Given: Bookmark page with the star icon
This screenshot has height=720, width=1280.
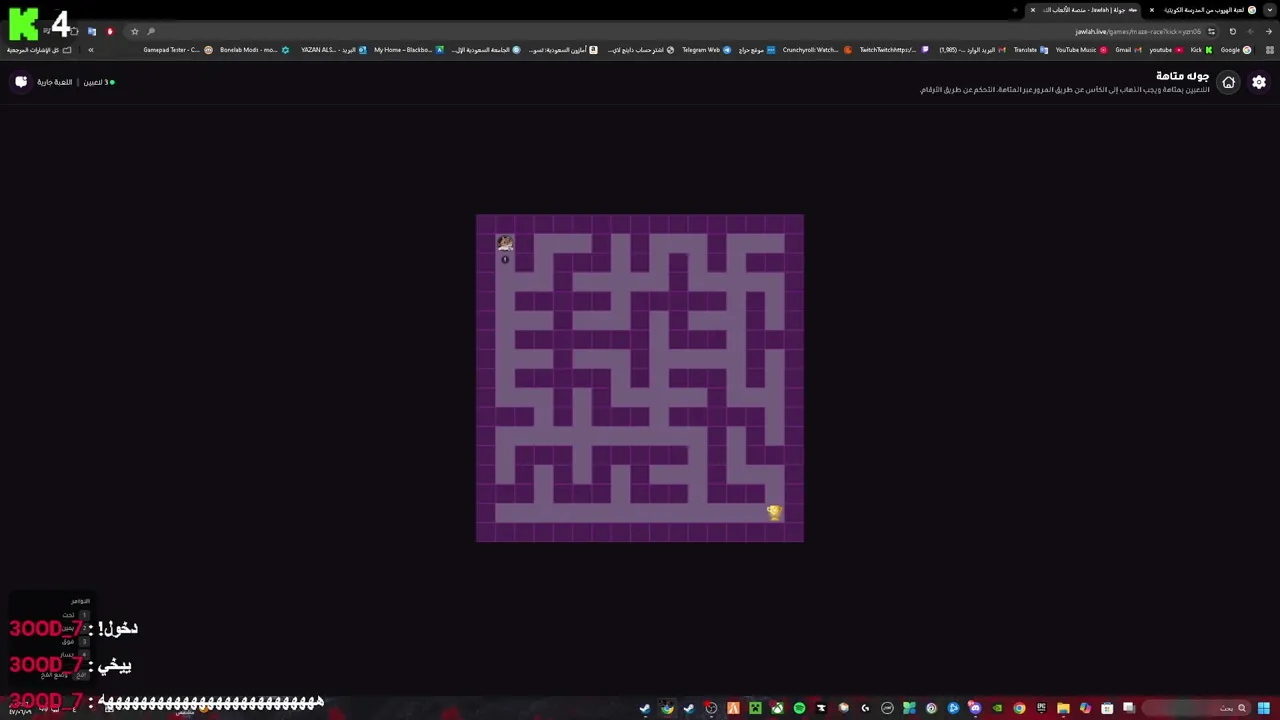Looking at the screenshot, I should [x=134, y=31].
